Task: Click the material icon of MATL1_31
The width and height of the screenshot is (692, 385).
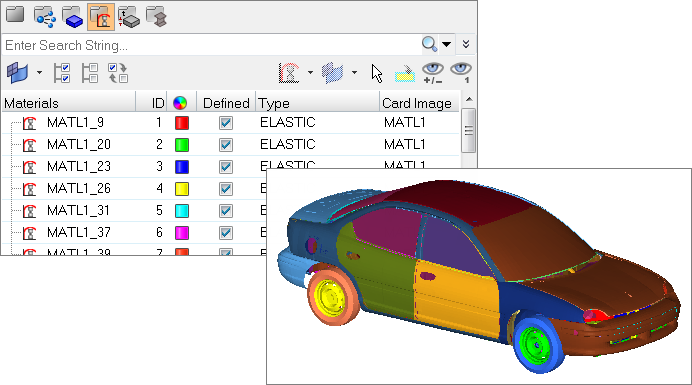Action: (x=30, y=211)
